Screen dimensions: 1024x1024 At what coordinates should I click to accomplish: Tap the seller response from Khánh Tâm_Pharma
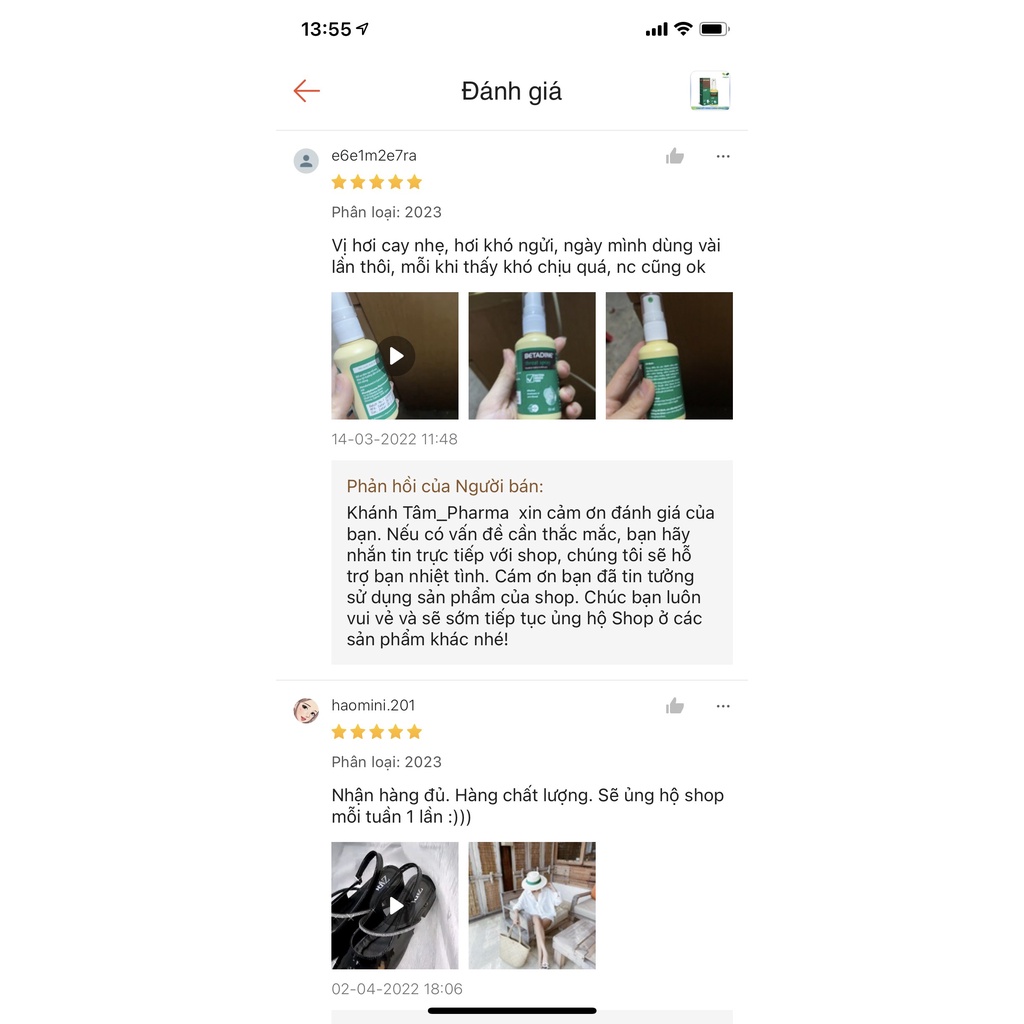point(532,562)
